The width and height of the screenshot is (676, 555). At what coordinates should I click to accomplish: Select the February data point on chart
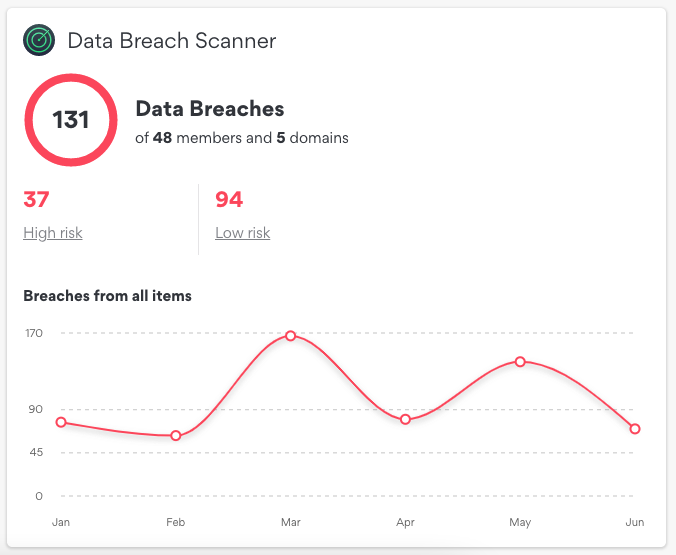click(176, 436)
